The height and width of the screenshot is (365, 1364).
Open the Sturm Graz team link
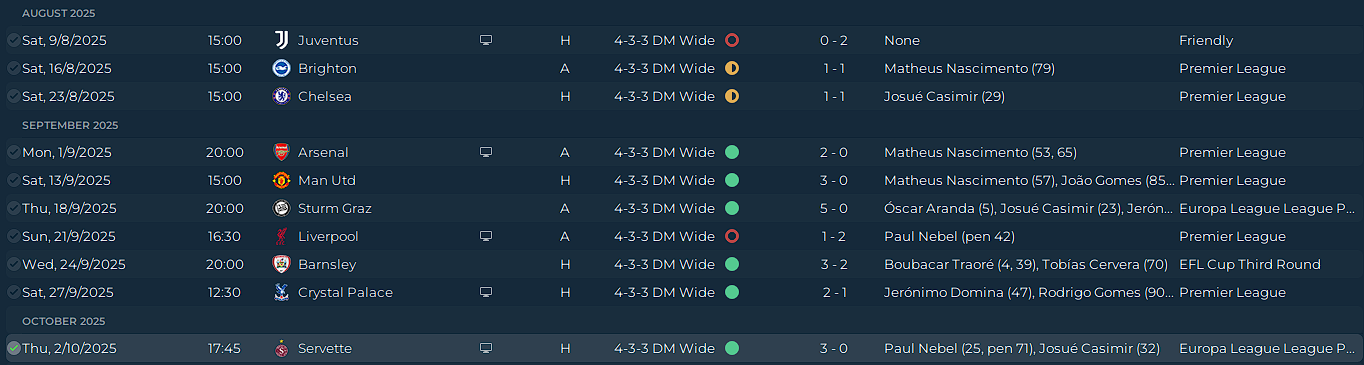[x=333, y=209]
